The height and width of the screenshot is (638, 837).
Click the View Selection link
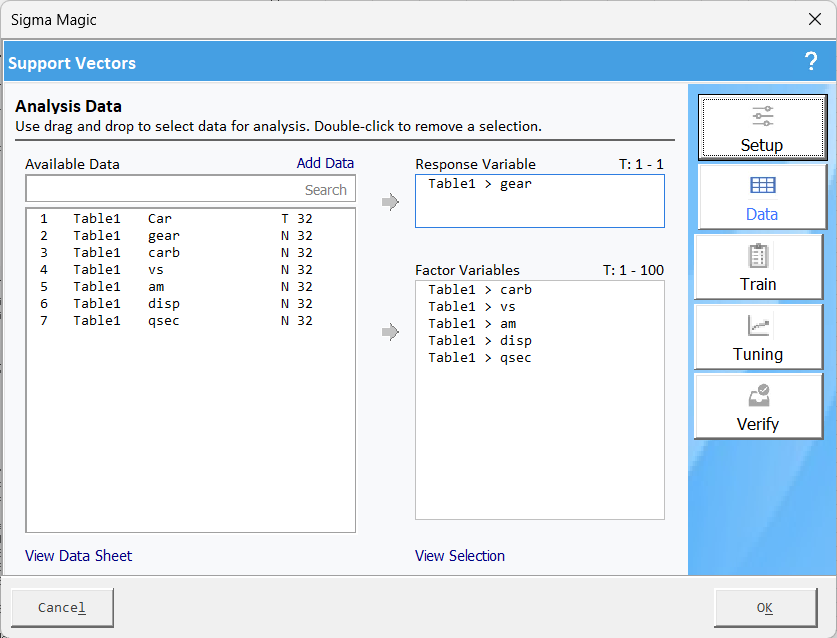tap(460, 556)
